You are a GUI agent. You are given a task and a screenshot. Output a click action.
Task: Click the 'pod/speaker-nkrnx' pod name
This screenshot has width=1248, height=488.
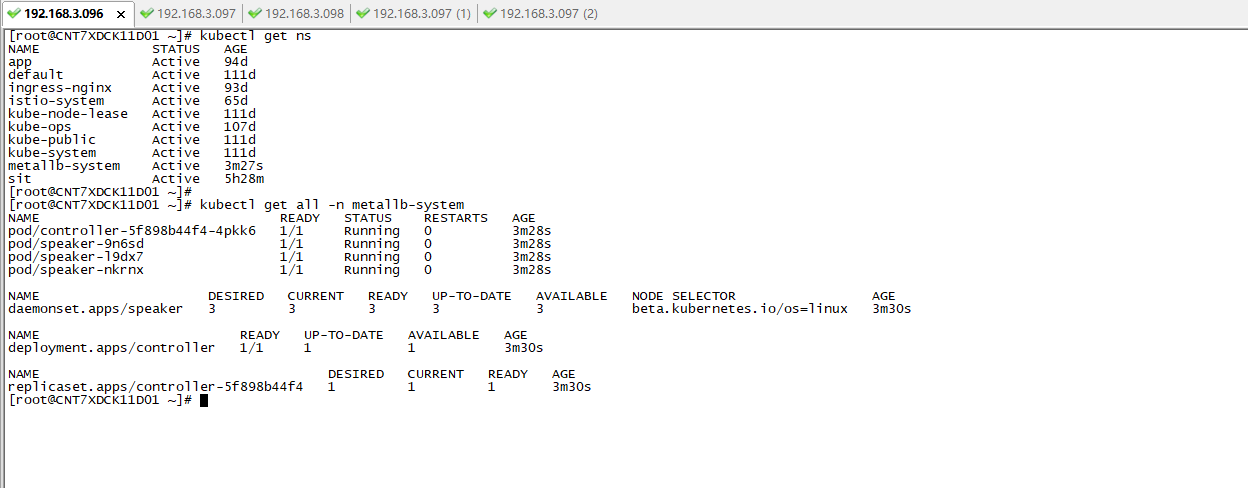76,270
